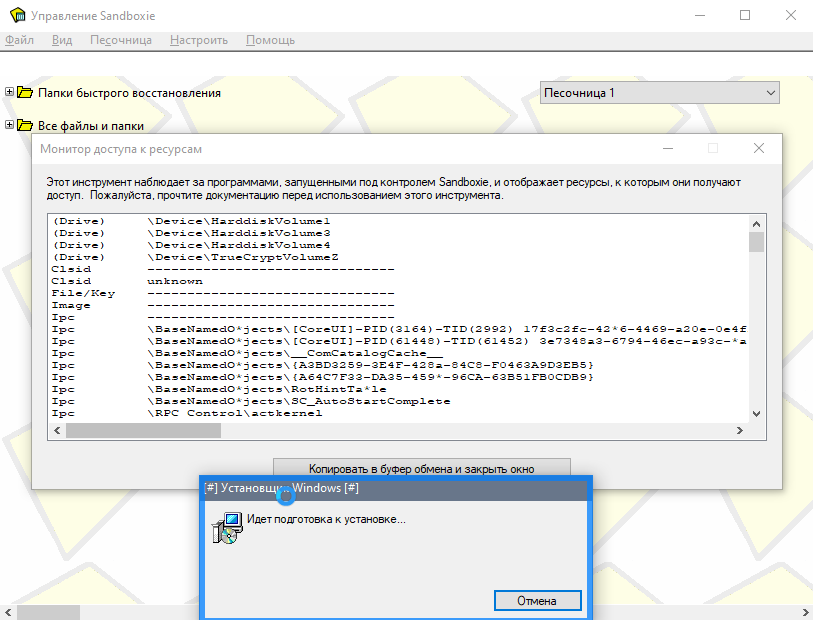Image resolution: width=813 pixels, height=620 pixels.
Task: Open the Файл menu
Action: [x=19, y=40]
